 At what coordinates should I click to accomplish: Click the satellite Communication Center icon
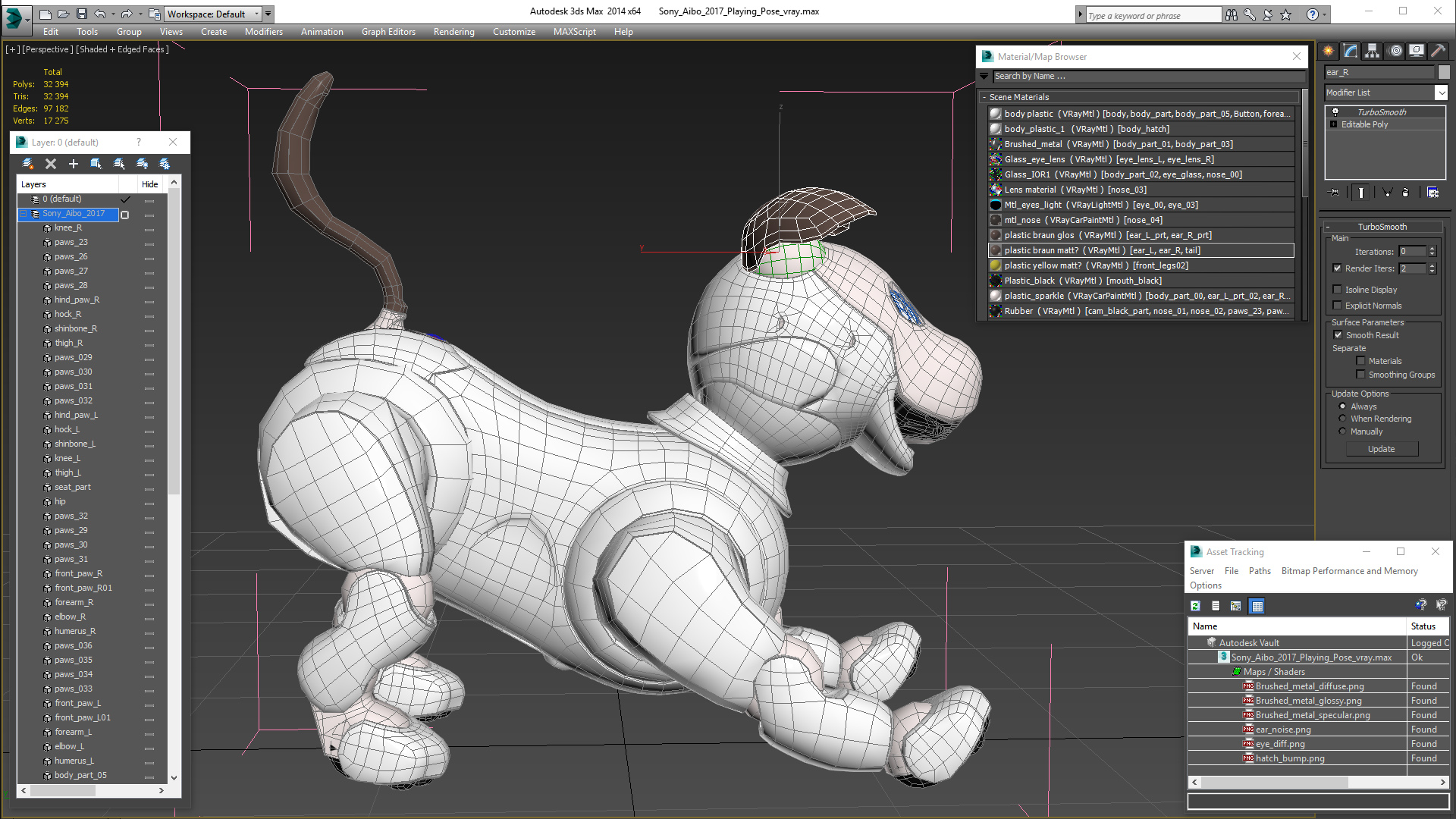click(1268, 14)
